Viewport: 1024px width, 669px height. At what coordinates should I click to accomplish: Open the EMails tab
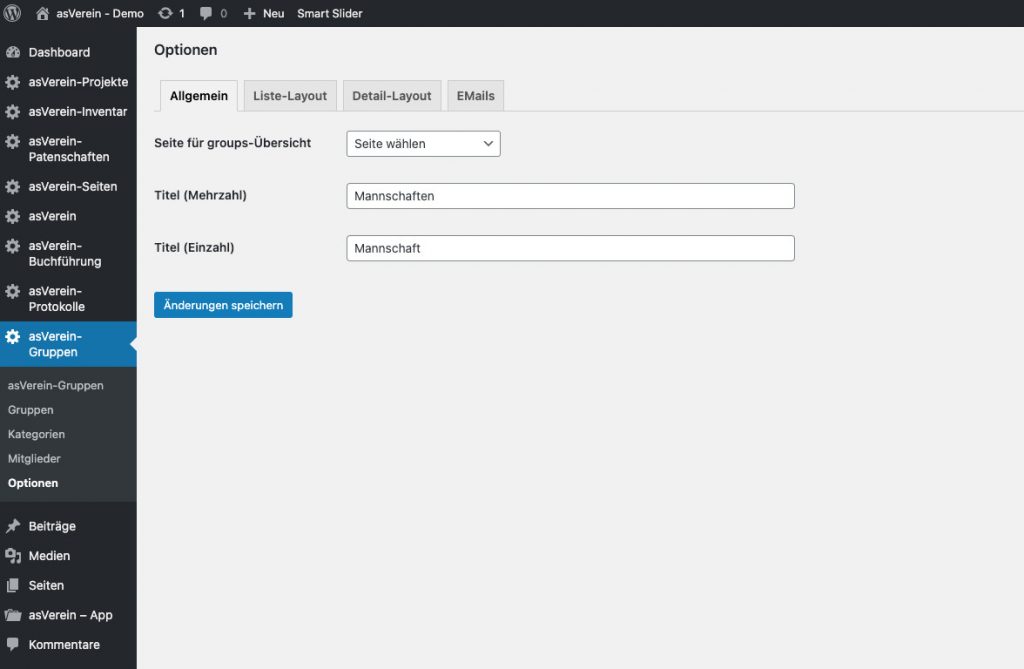pos(475,95)
